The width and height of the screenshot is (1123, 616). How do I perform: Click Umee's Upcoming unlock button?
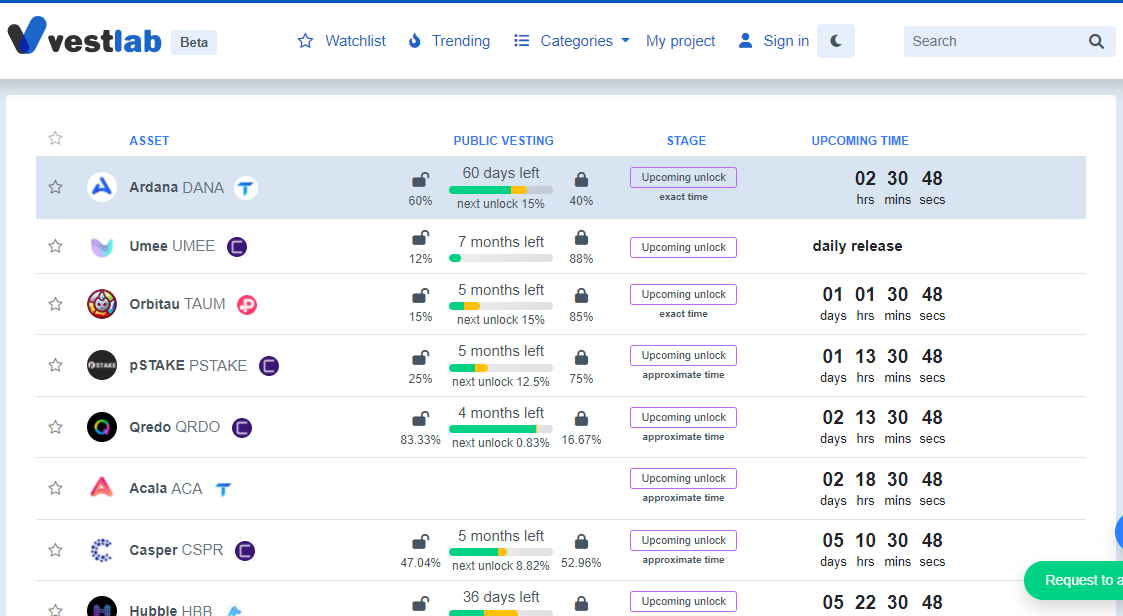point(683,247)
